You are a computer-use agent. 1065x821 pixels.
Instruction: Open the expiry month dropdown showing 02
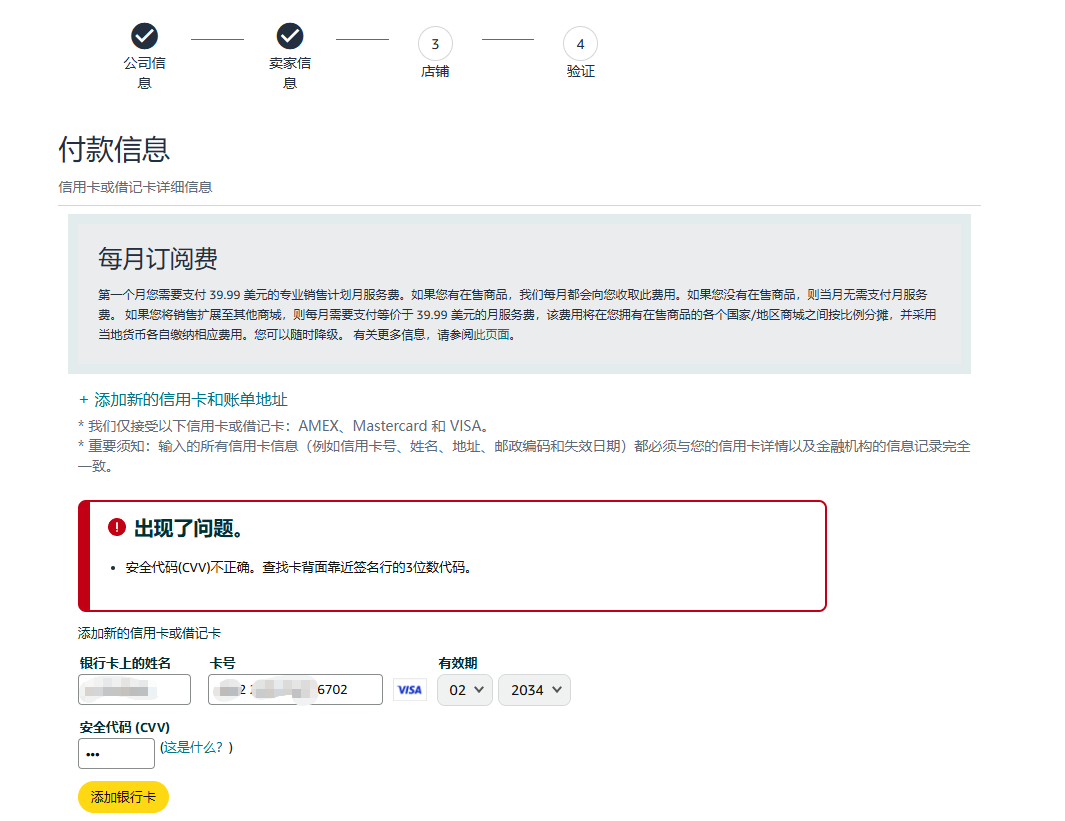[x=465, y=690]
